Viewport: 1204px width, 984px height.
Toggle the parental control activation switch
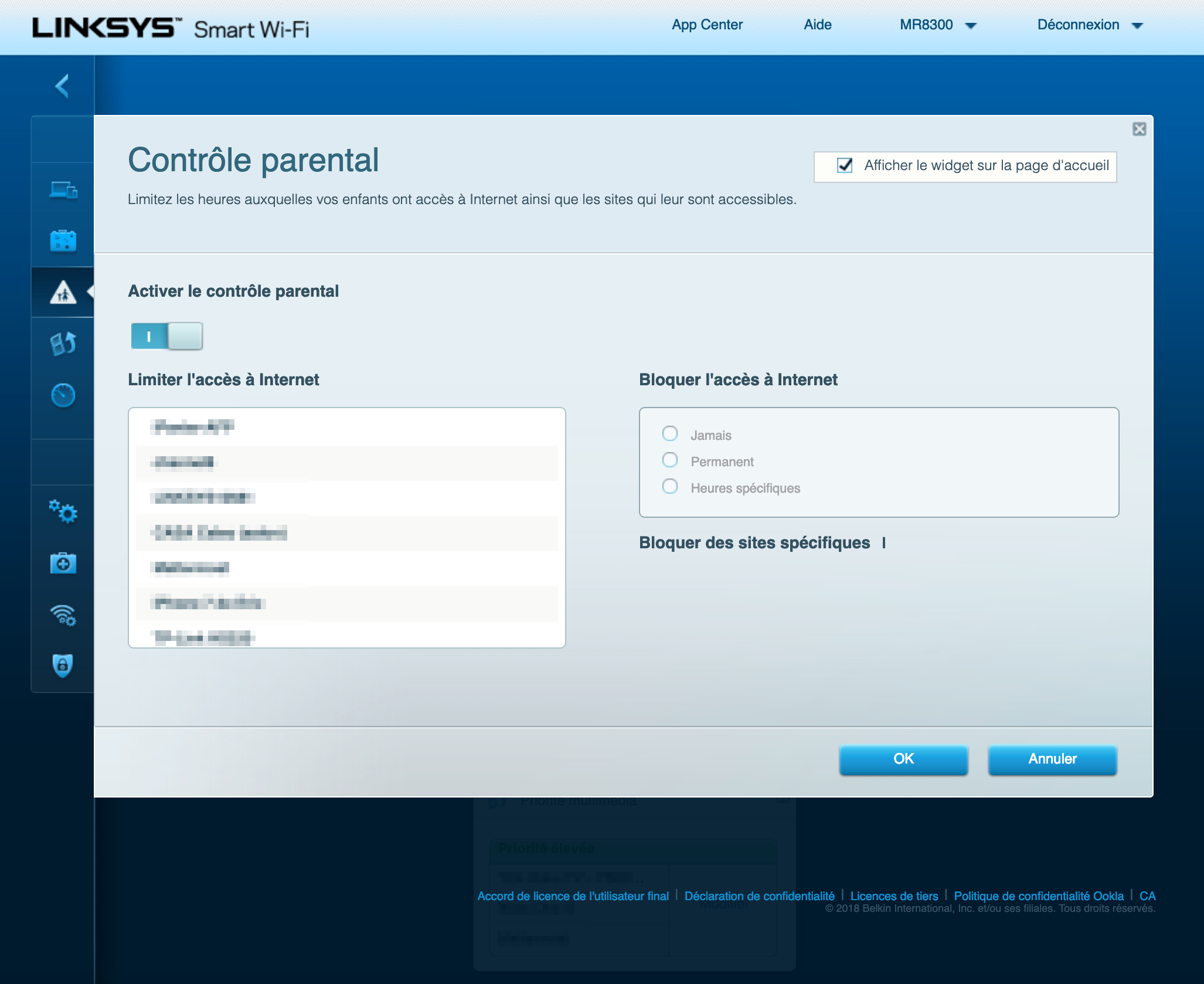[166, 337]
